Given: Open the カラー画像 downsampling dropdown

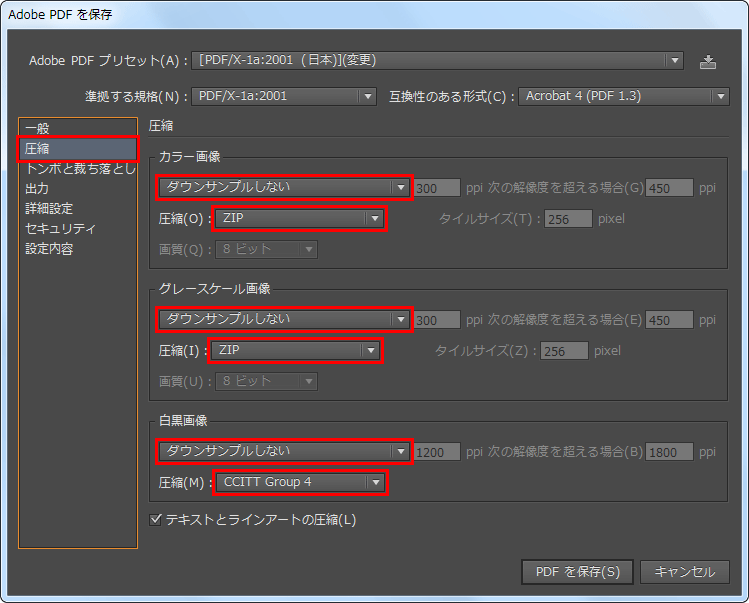Looking at the screenshot, I should click(284, 187).
